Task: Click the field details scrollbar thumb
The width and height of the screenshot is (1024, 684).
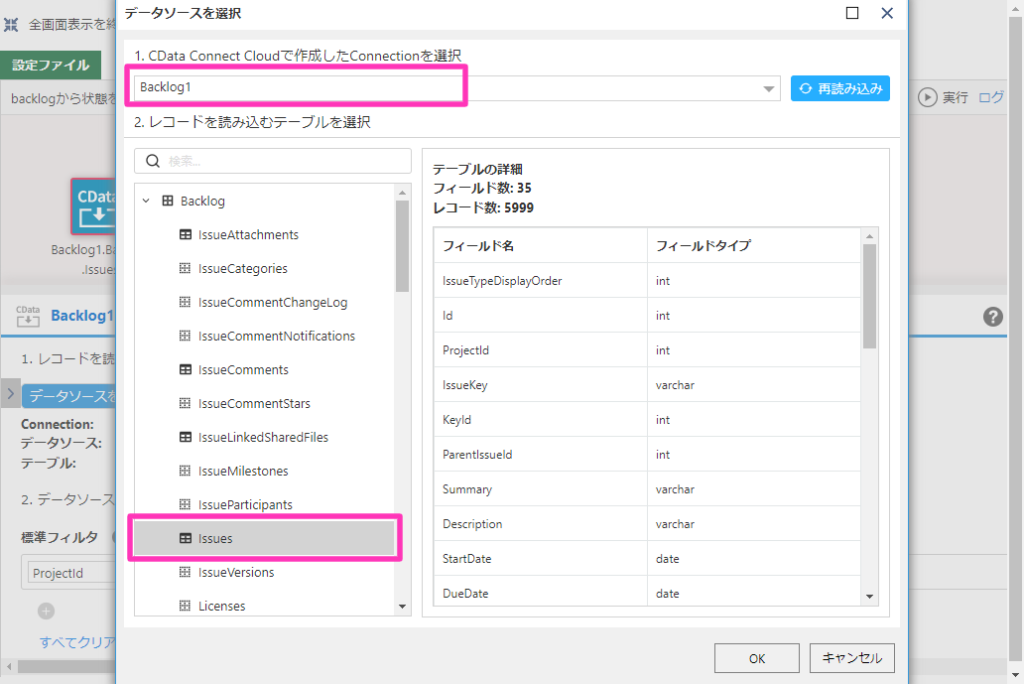Action: [x=869, y=296]
